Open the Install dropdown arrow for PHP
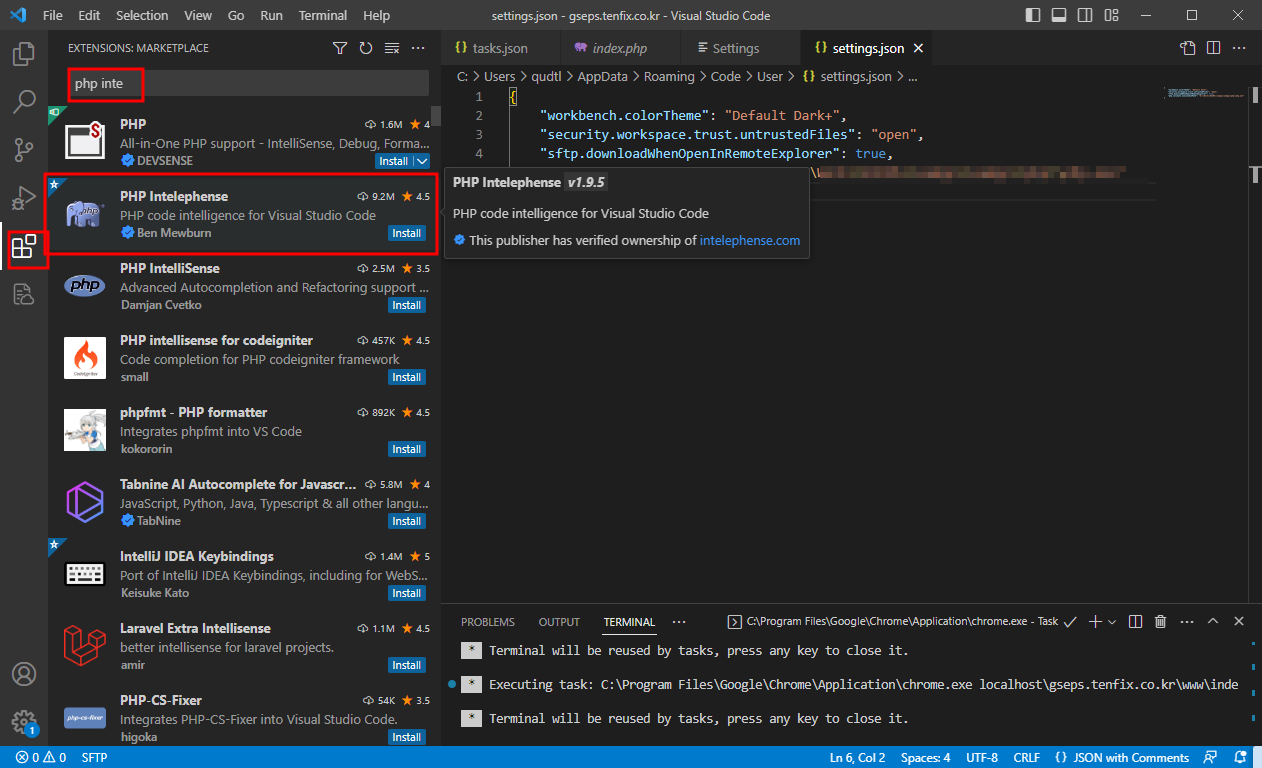1262x768 pixels. [421, 161]
